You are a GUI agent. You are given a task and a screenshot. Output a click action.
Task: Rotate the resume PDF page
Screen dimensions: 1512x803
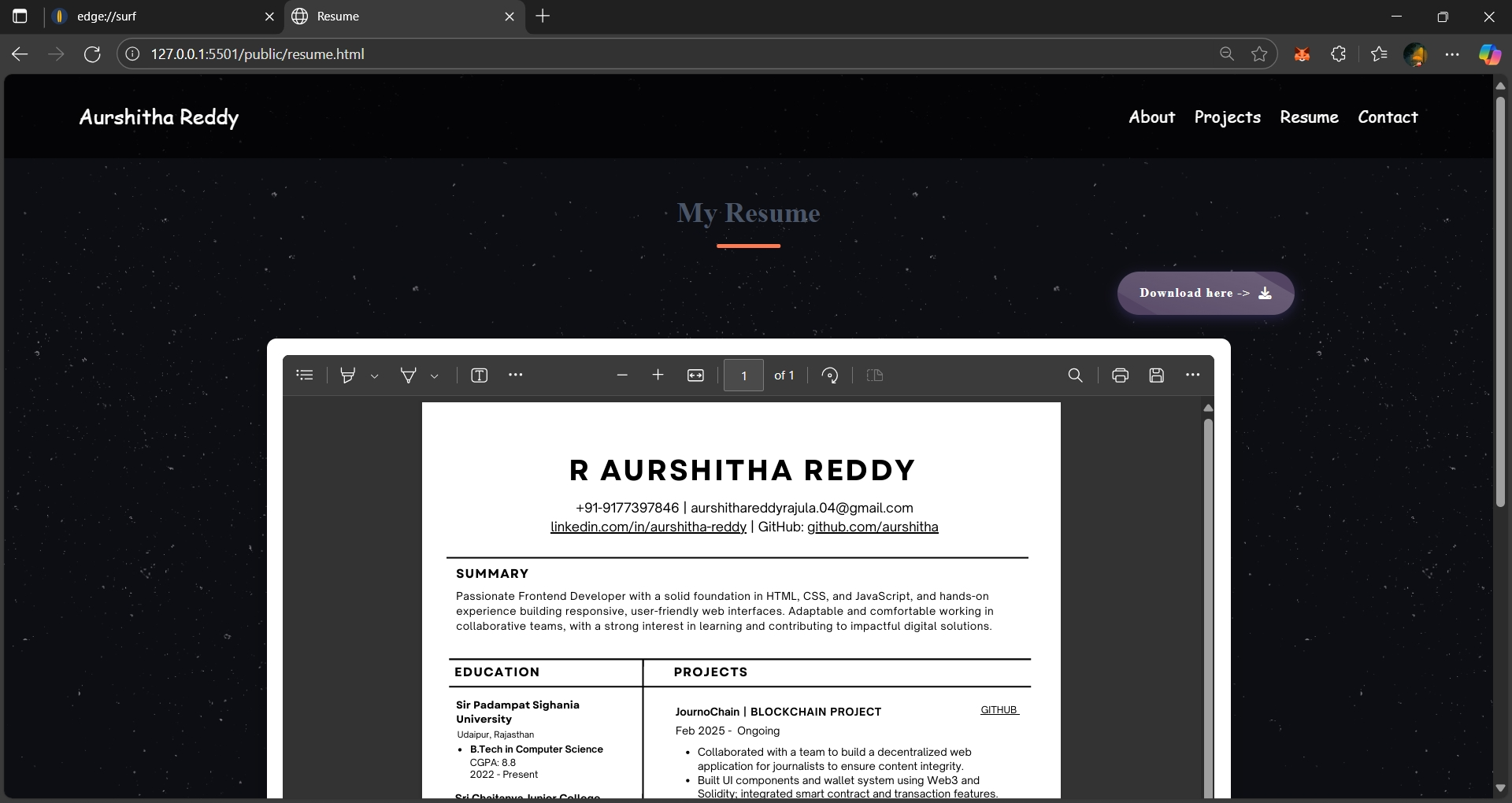click(830, 376)
